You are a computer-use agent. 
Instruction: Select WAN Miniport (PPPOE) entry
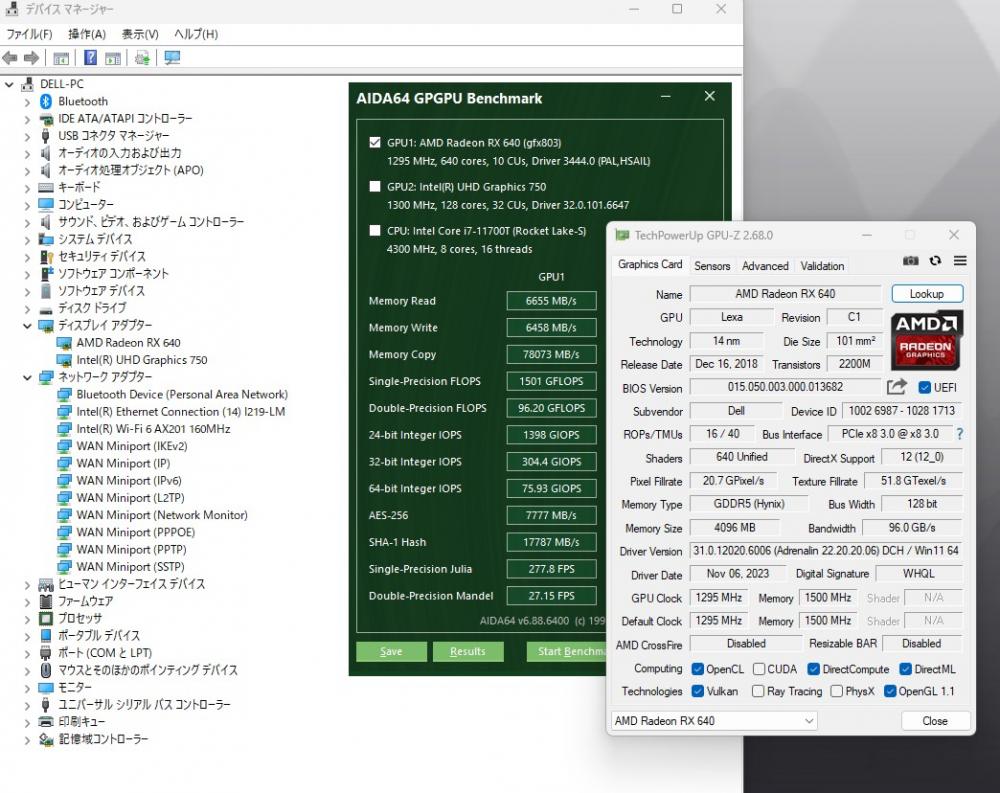coord(135,532)
